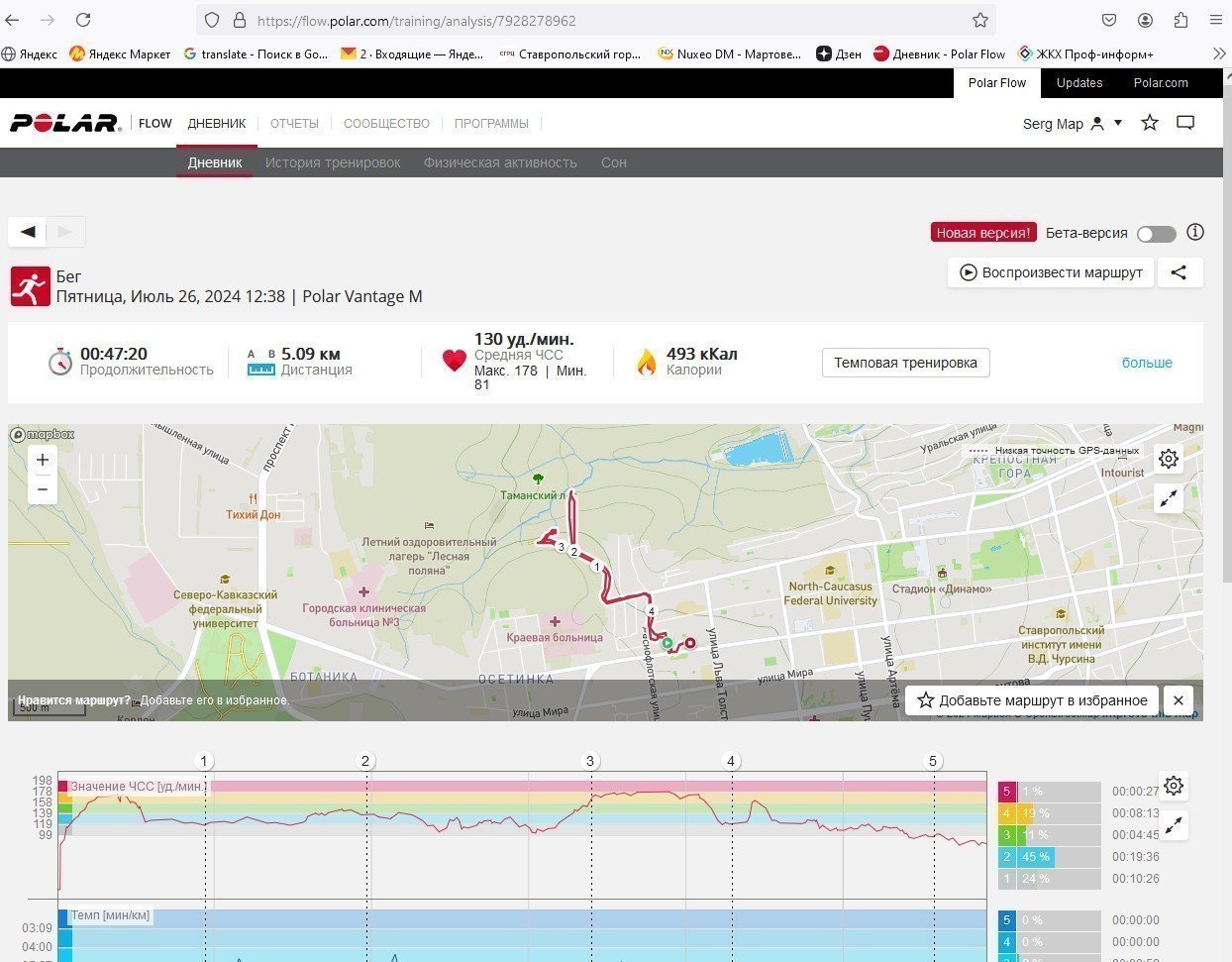Share this training session
This screenshot has height=962, width=1232.
click(1179, 272)
